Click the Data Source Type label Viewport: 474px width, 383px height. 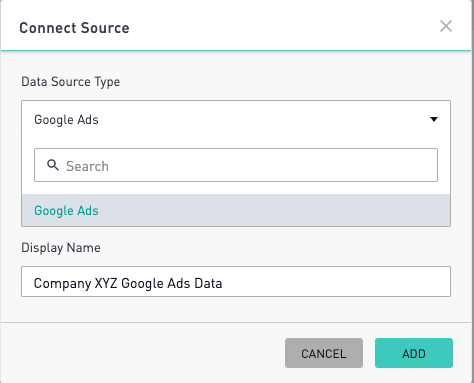[x=71, y=82]
